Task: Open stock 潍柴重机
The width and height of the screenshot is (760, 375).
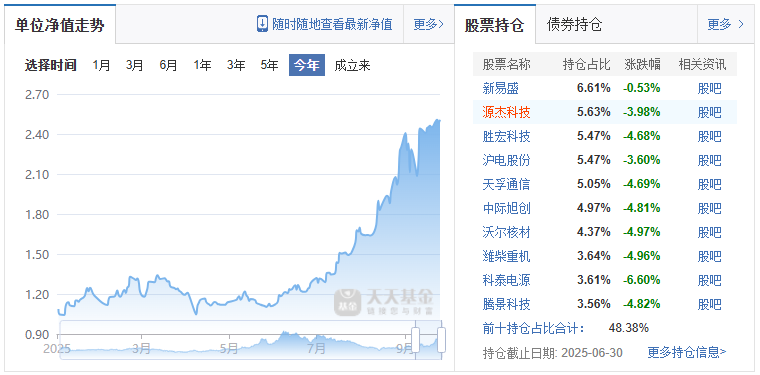Action: [x=507, y=256]
